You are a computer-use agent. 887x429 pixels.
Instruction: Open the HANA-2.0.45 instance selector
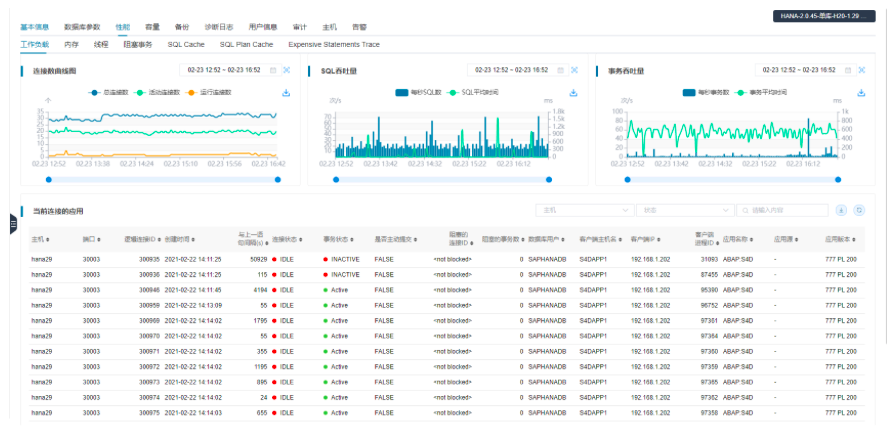[824, 16]
